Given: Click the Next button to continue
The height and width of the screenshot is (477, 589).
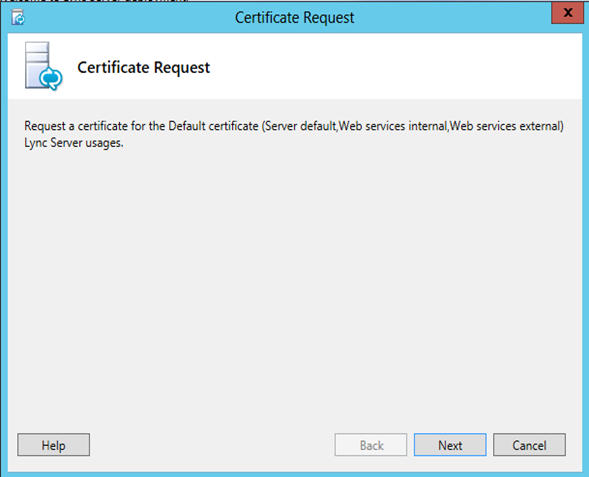Looking at the screenshot, I should (450, 445).
